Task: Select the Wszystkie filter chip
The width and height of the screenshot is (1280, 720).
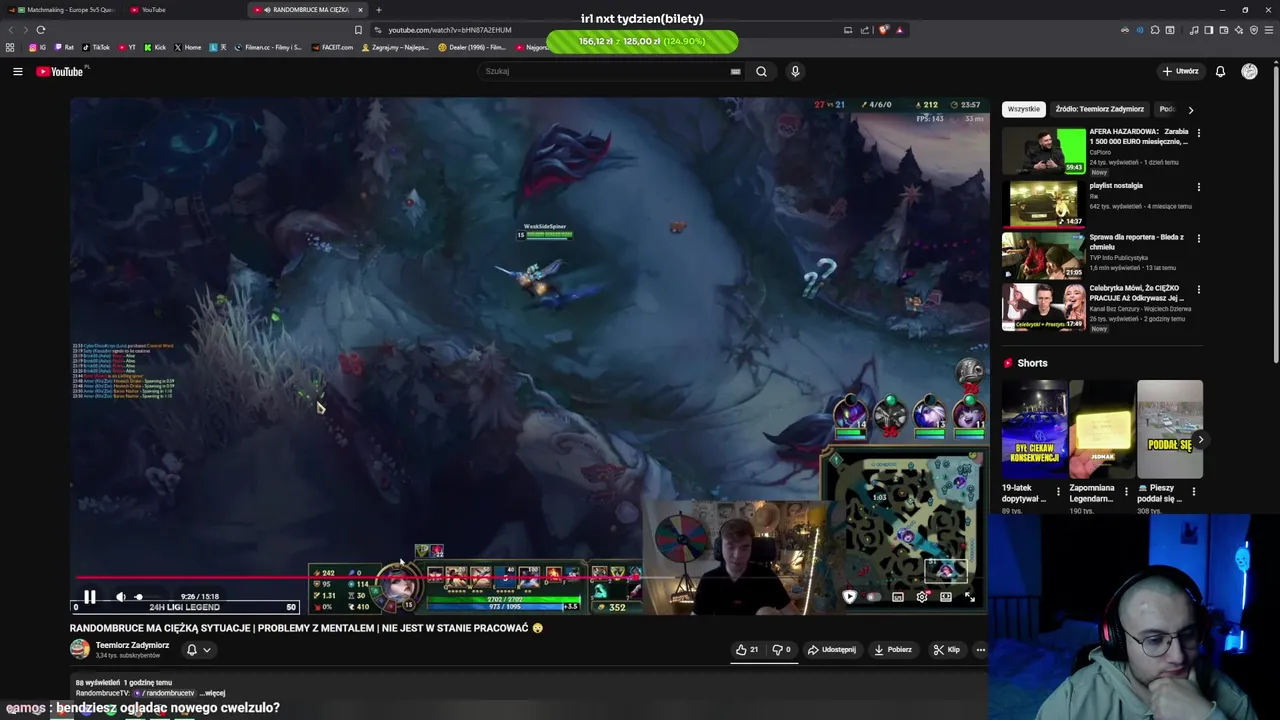Action: pos(1023,109)
